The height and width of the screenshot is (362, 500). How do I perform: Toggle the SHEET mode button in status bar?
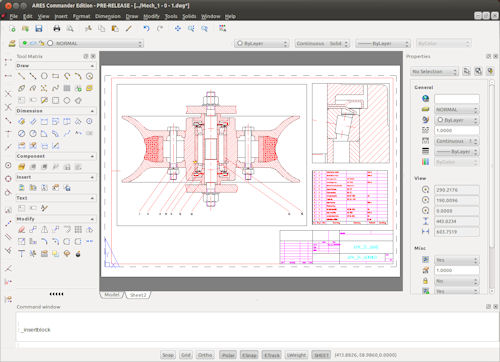tap(321, 355)
